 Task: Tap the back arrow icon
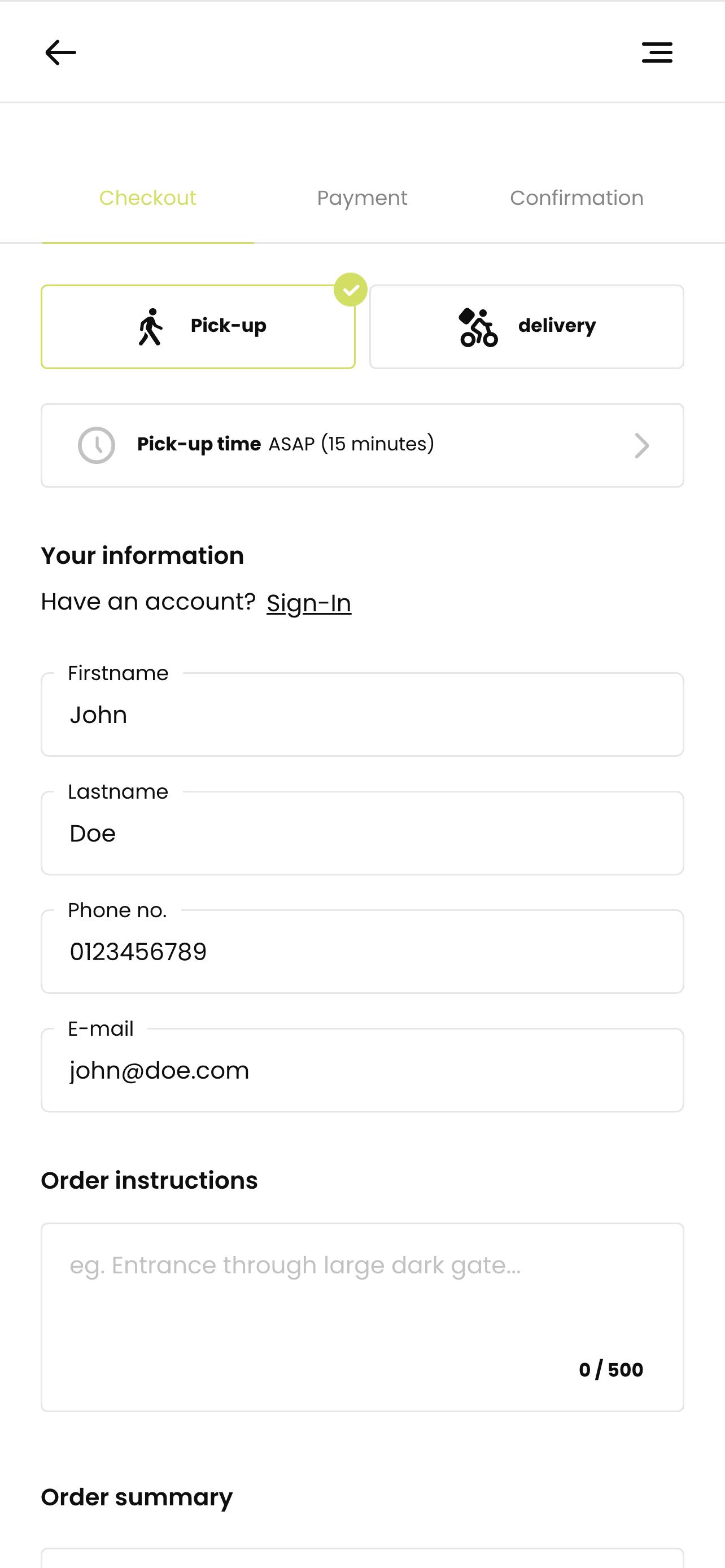coord(60,52)
